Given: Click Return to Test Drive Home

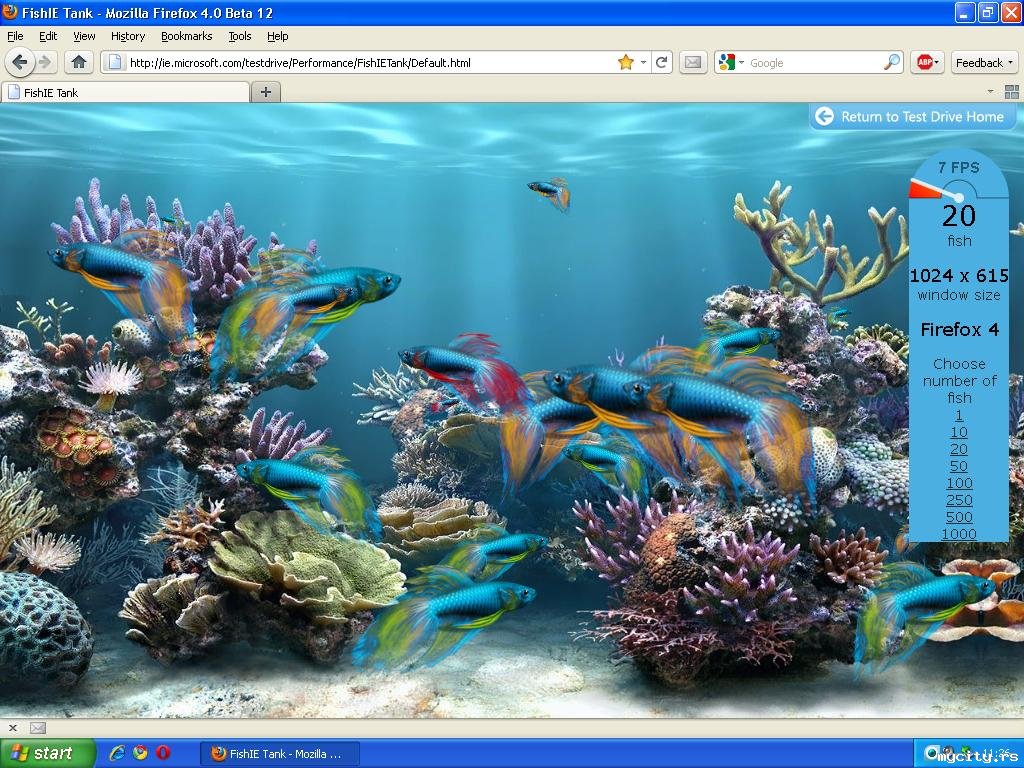Looking at the screenshot, I should point(911,117).
